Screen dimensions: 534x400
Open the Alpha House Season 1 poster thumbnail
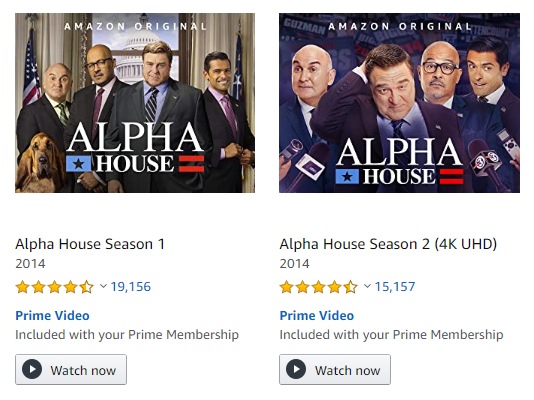(135, 103)
